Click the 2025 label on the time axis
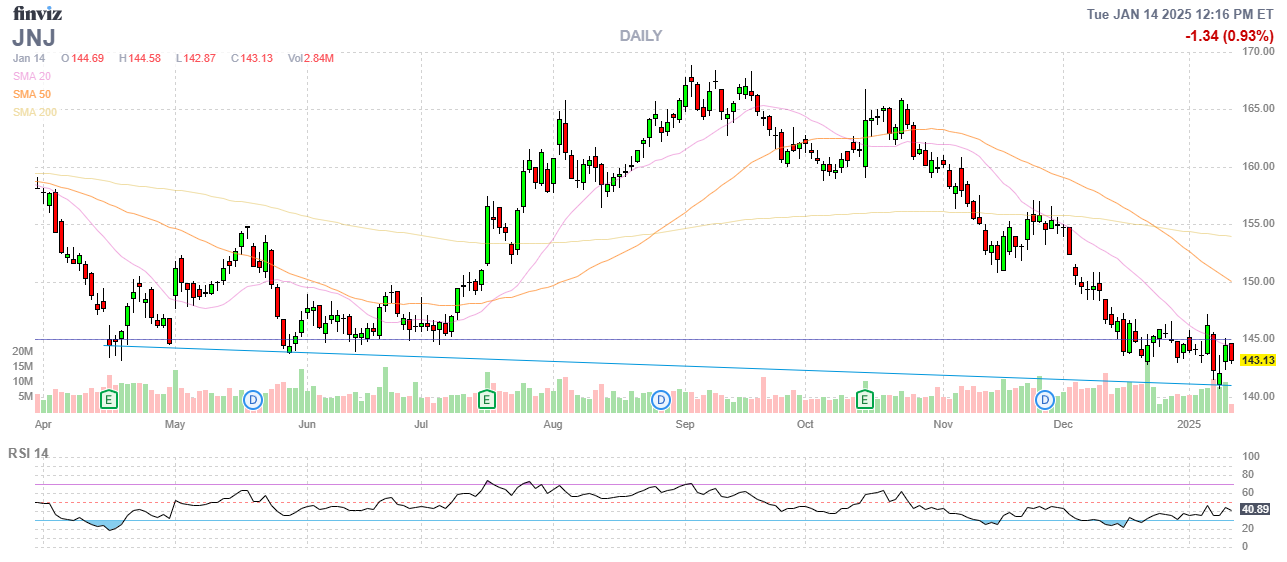1287x562 pixels. click(x=1189, y=425)
